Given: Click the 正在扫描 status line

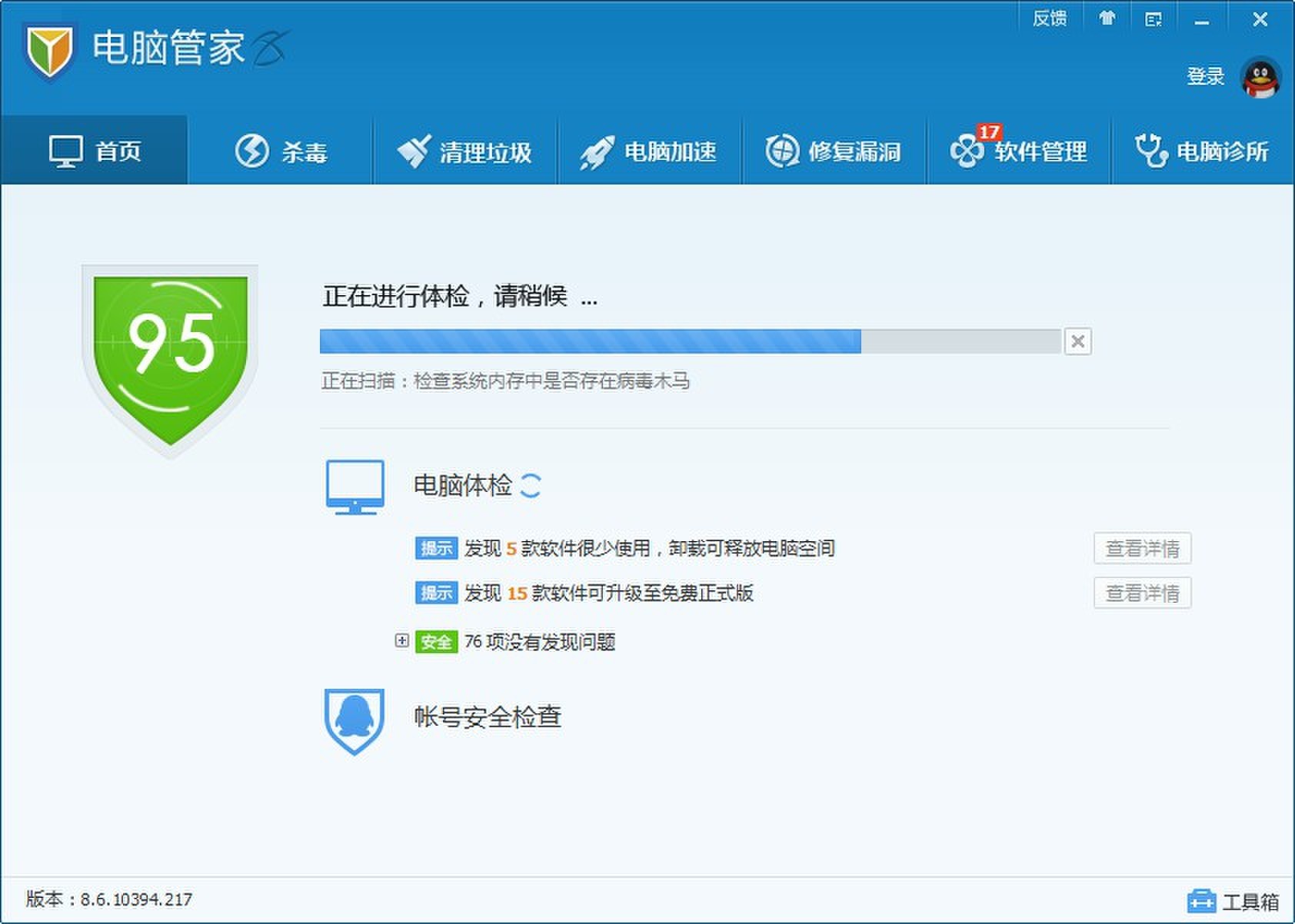Looking at the screenshot, I should point(505,381).
